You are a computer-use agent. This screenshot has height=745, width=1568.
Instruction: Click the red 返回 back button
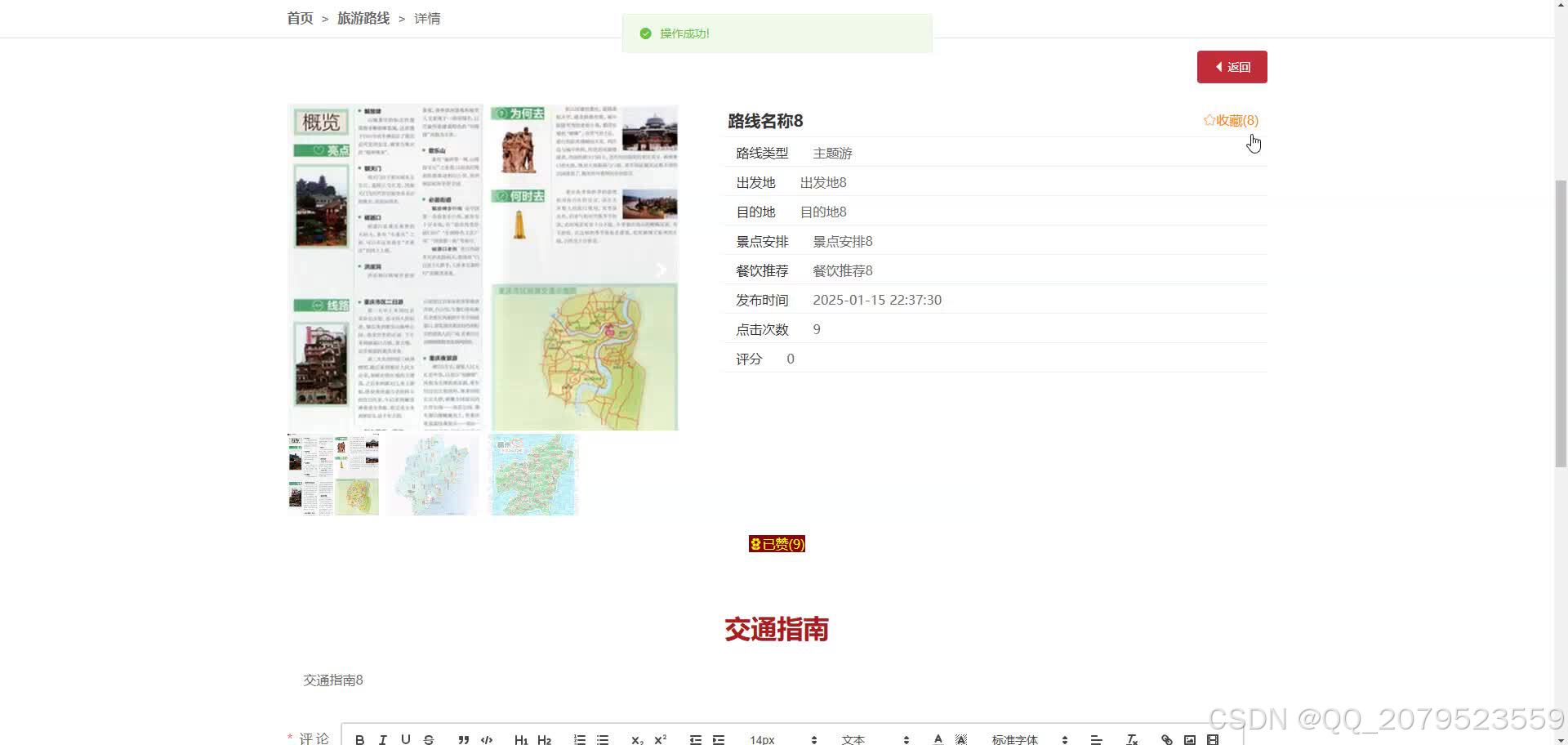(1232, 66)
